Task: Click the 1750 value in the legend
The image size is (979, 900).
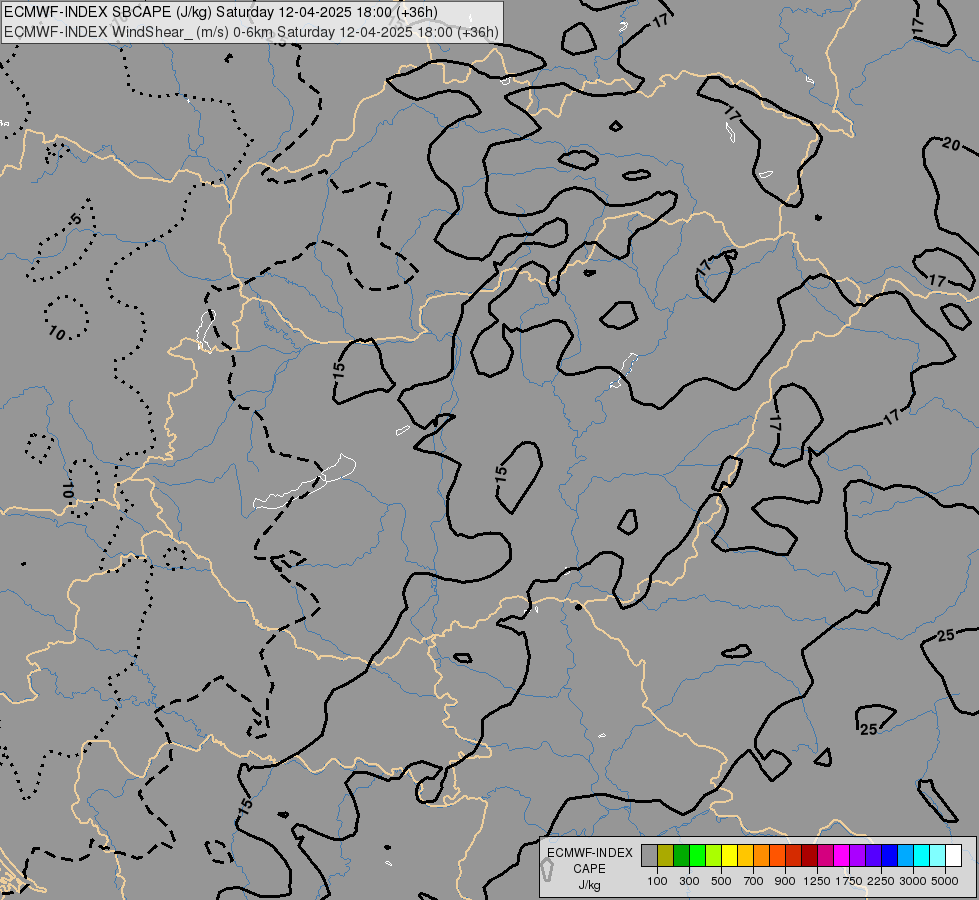Action: (849, 881)
